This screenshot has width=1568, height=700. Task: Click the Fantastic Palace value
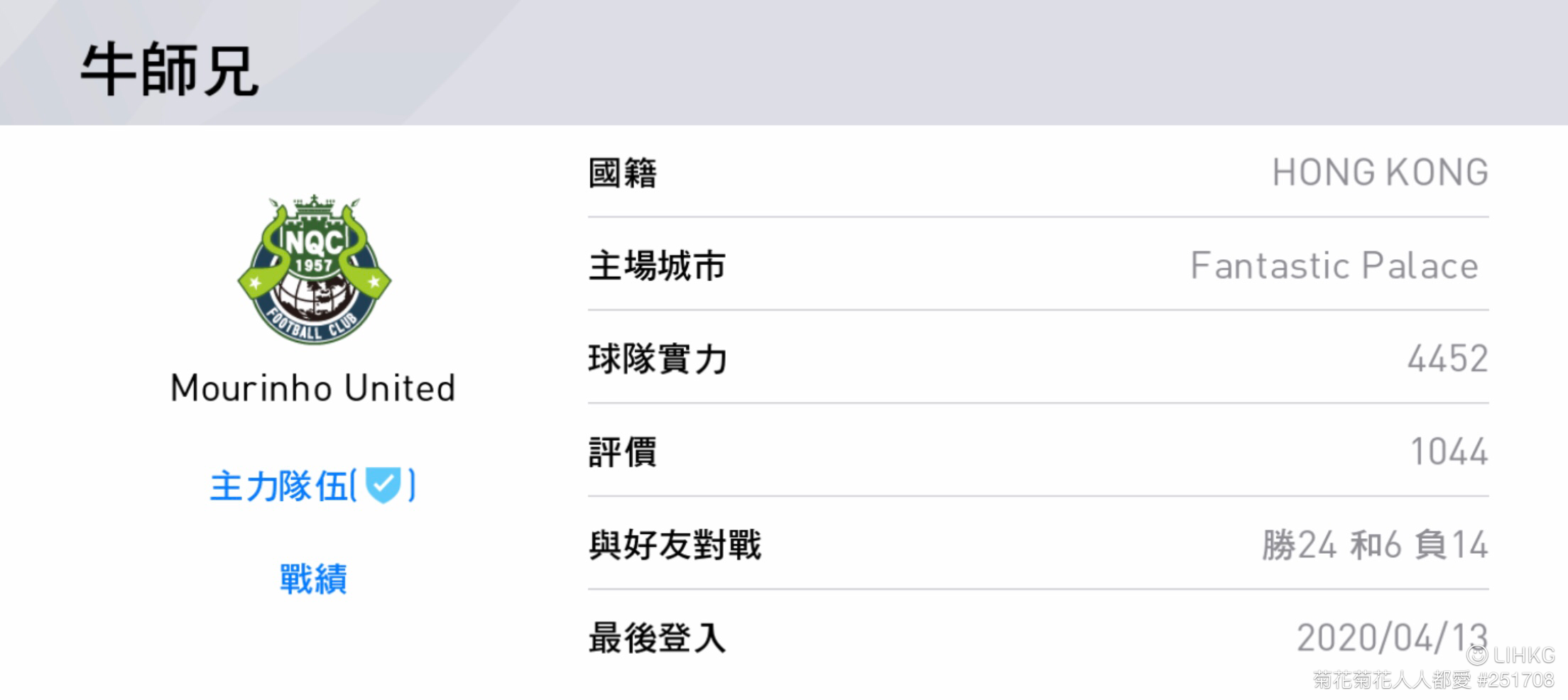[1335, 266]
